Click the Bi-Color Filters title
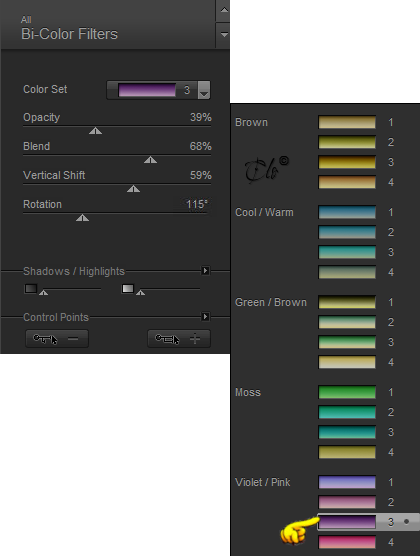Screen dimensions: 420x556 pos(70,34)
